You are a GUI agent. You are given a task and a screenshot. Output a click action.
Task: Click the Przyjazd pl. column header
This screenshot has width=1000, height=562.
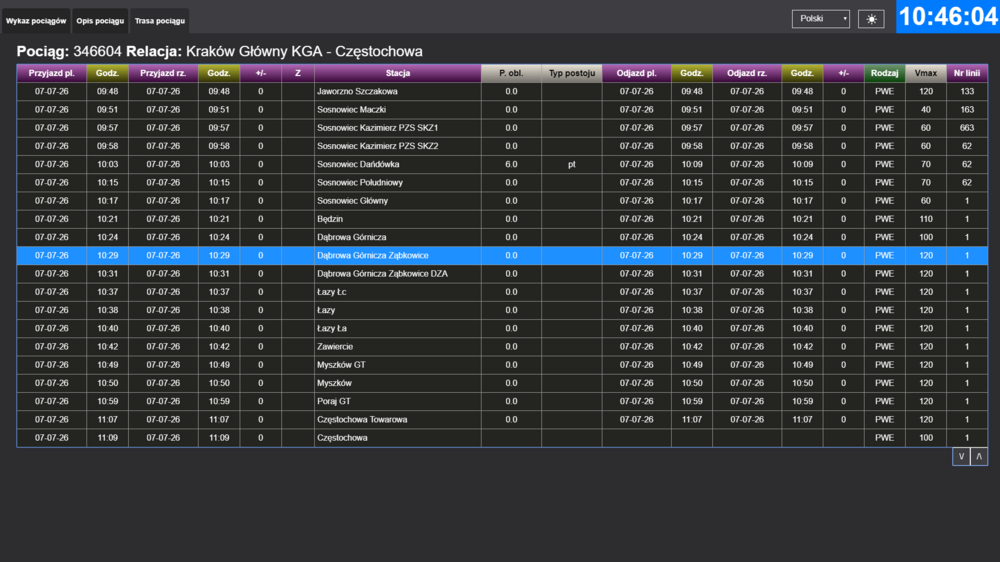coord(52,73)
